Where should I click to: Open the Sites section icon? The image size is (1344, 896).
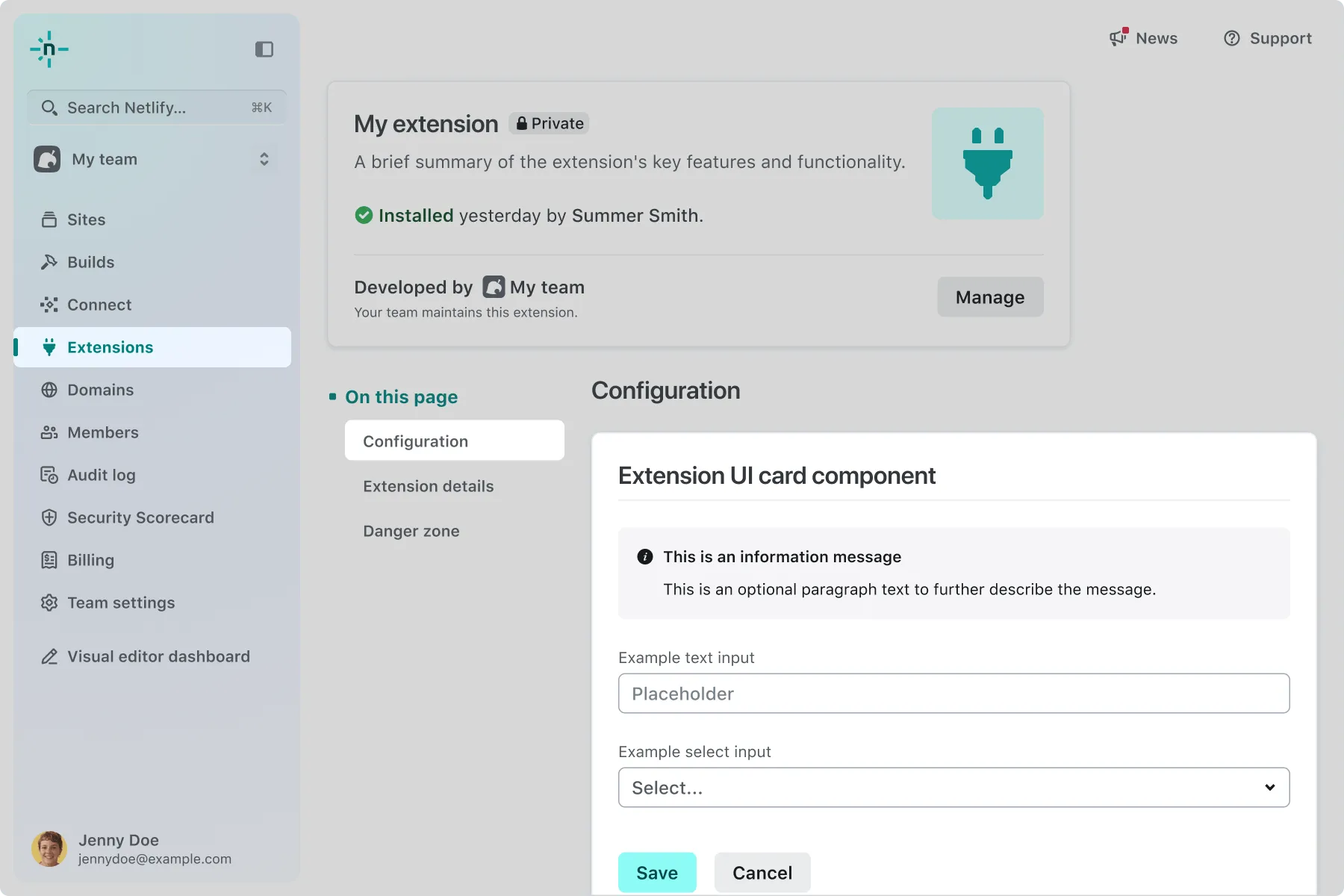pyautogui.click(x=49, y=220)
